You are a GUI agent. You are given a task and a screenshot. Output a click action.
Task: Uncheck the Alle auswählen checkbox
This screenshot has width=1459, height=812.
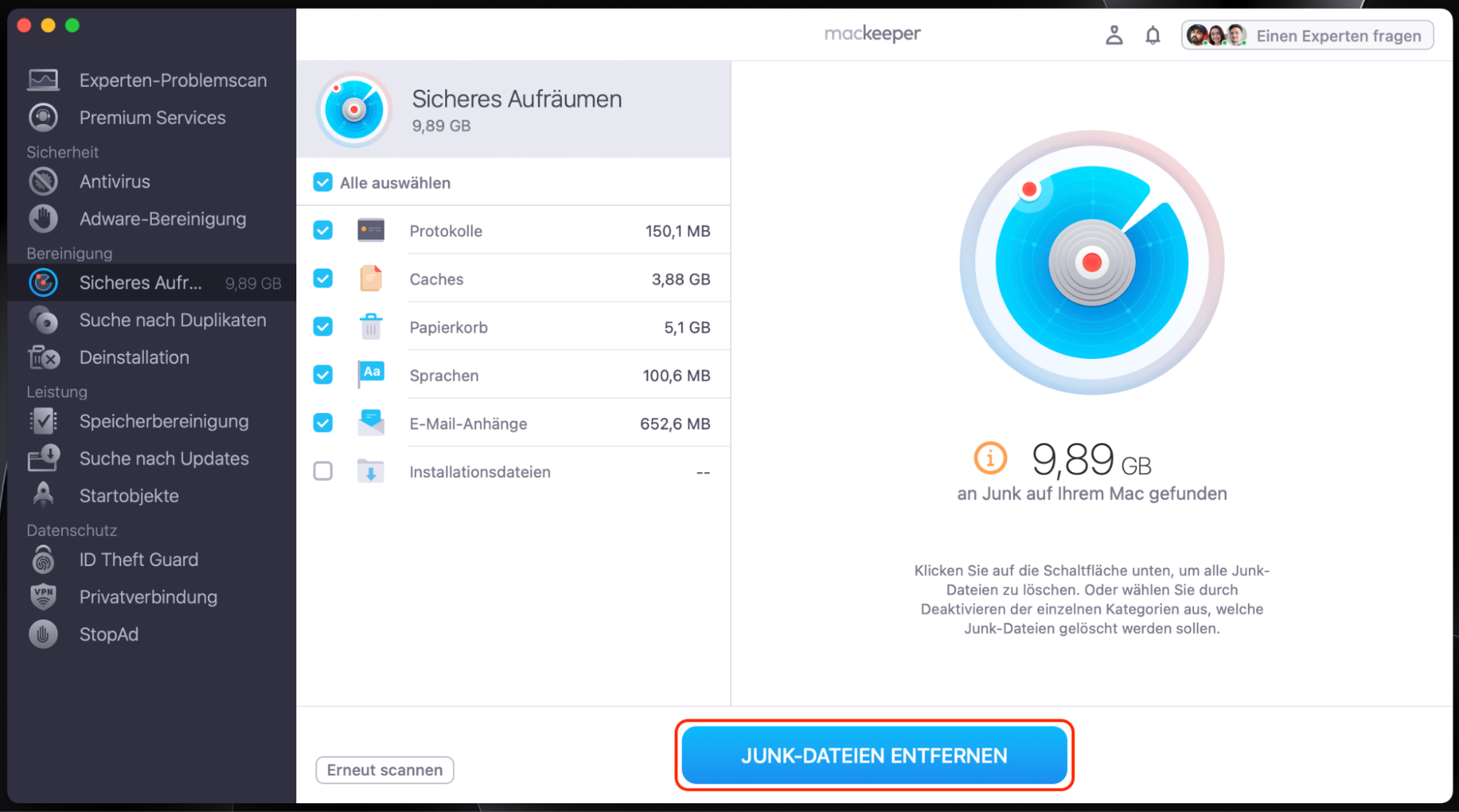(323, 182)
